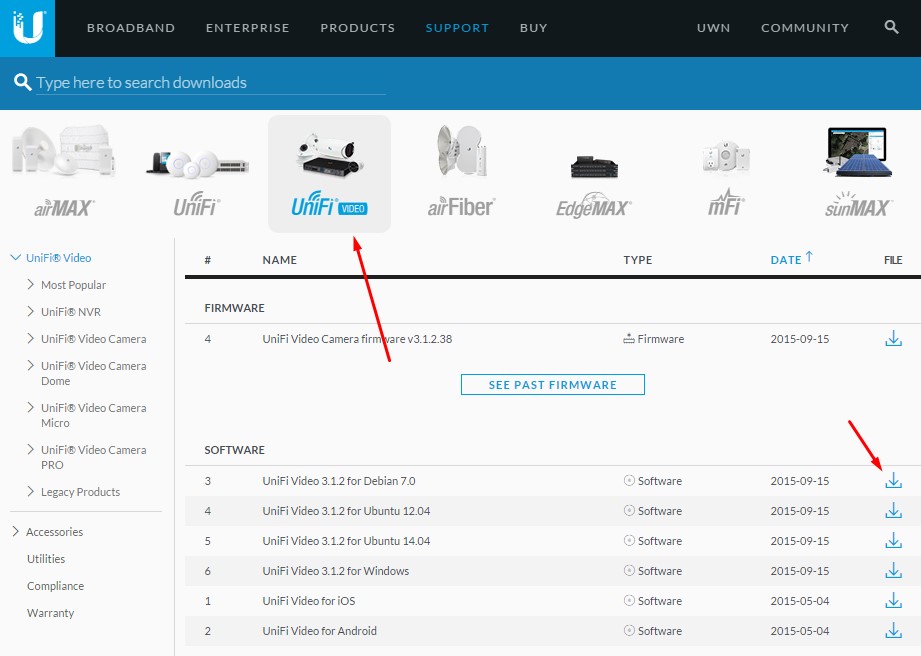Sort downloads by the Name column
This screenshot has width=921, height=656.
[x=279, y=260]
